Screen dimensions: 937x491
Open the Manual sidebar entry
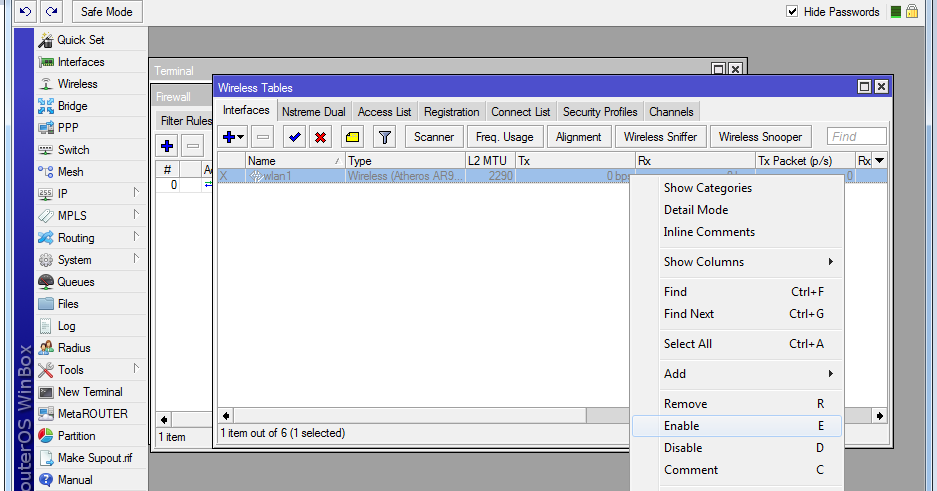coord(75,480)
